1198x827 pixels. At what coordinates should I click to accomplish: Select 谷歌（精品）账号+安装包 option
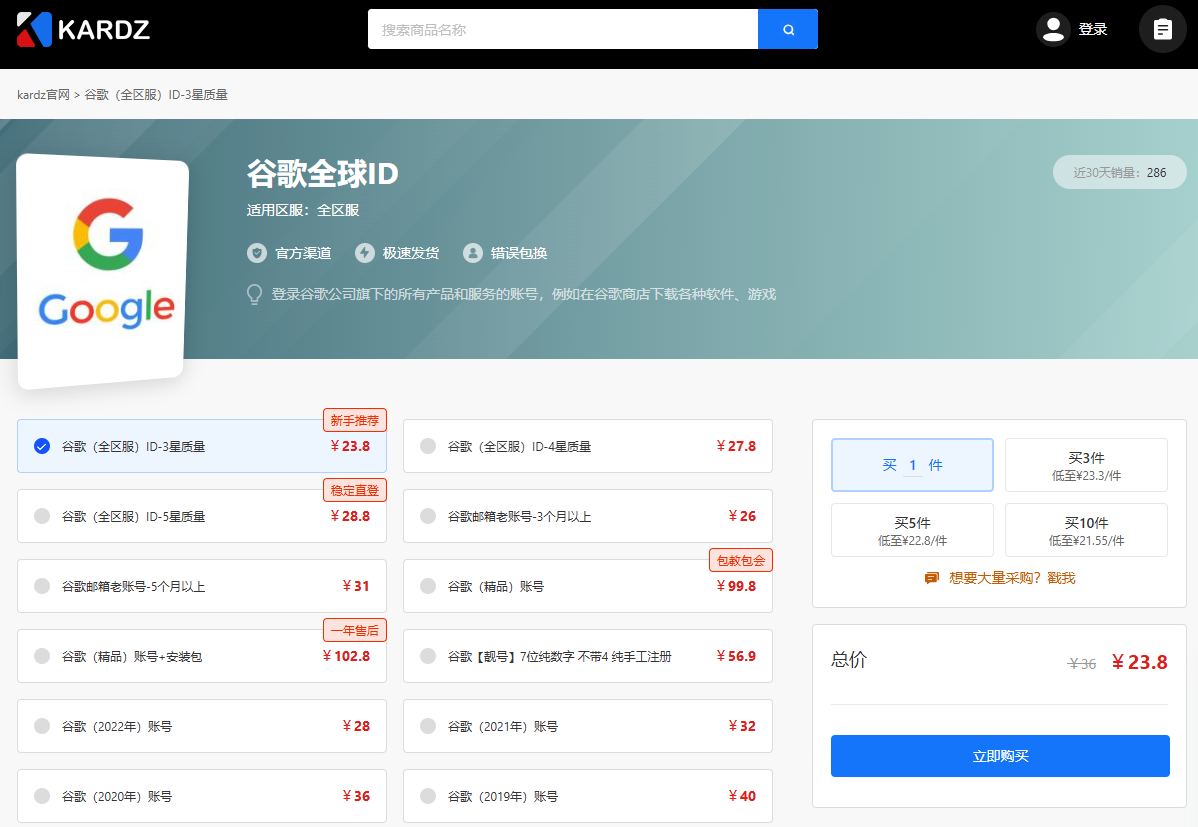point(202,657)
